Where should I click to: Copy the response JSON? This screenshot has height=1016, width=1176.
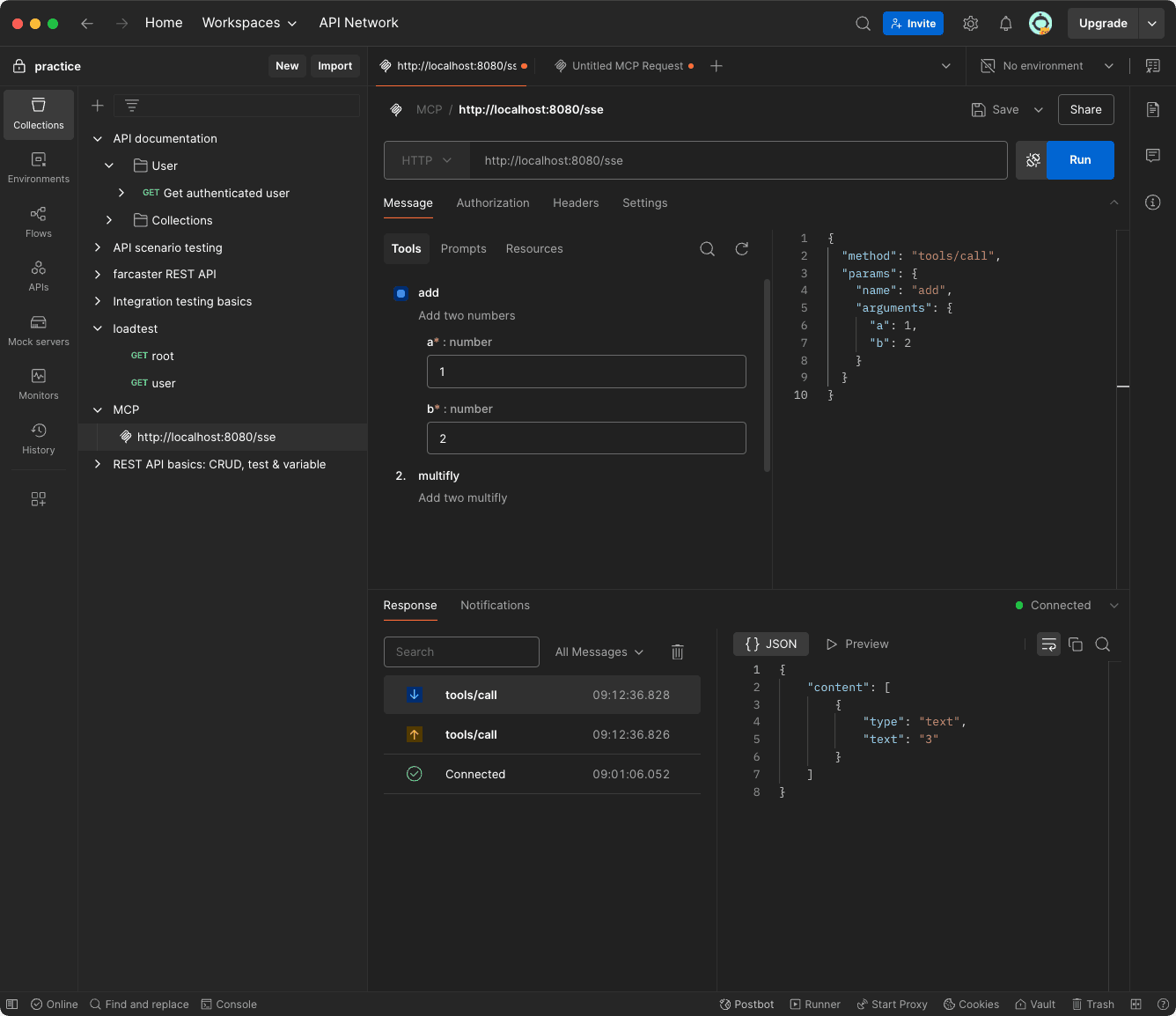pos(1076,644)
